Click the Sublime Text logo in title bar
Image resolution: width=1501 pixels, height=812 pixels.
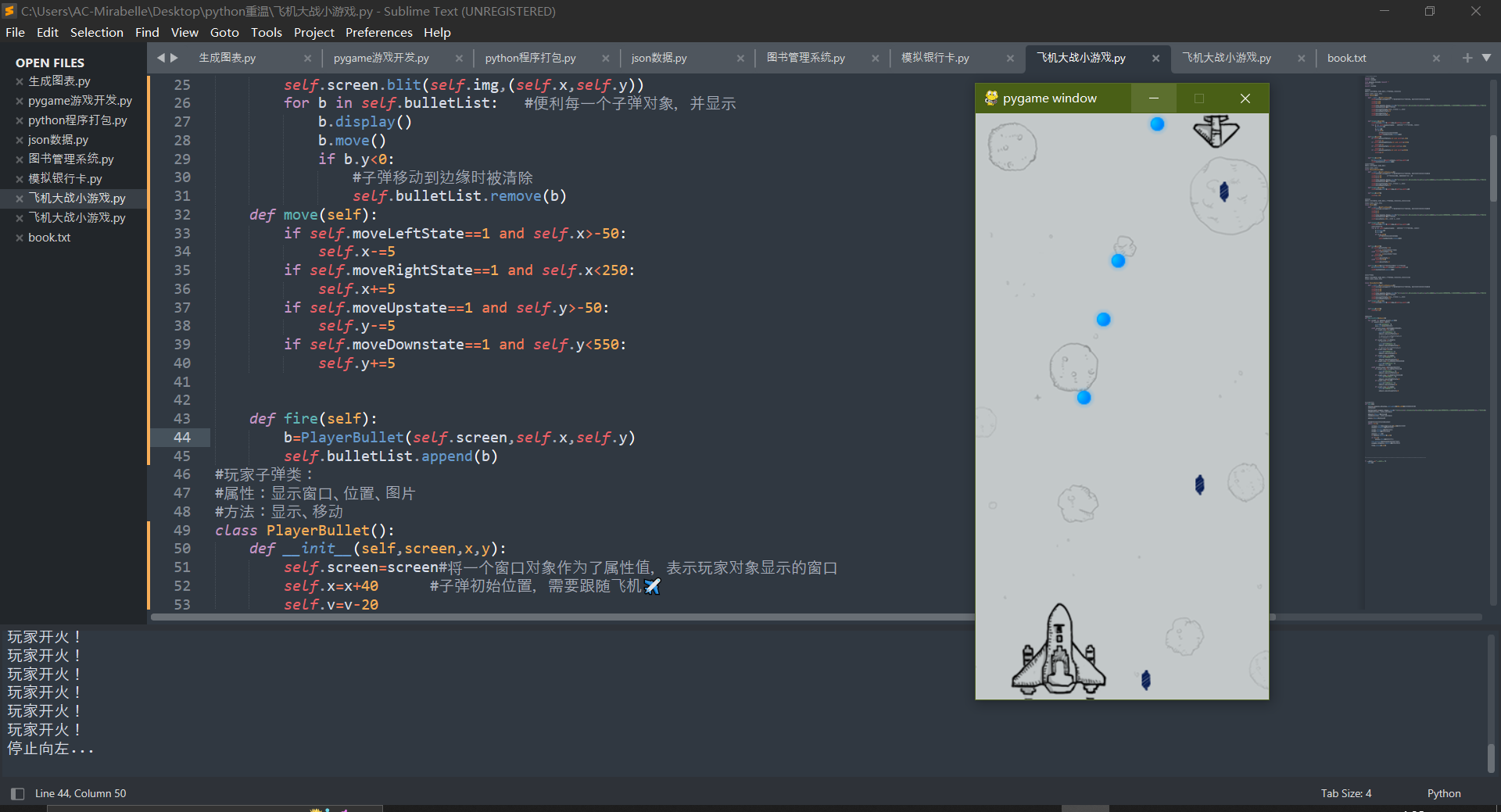pyautogui.click(x=9, y=11)
